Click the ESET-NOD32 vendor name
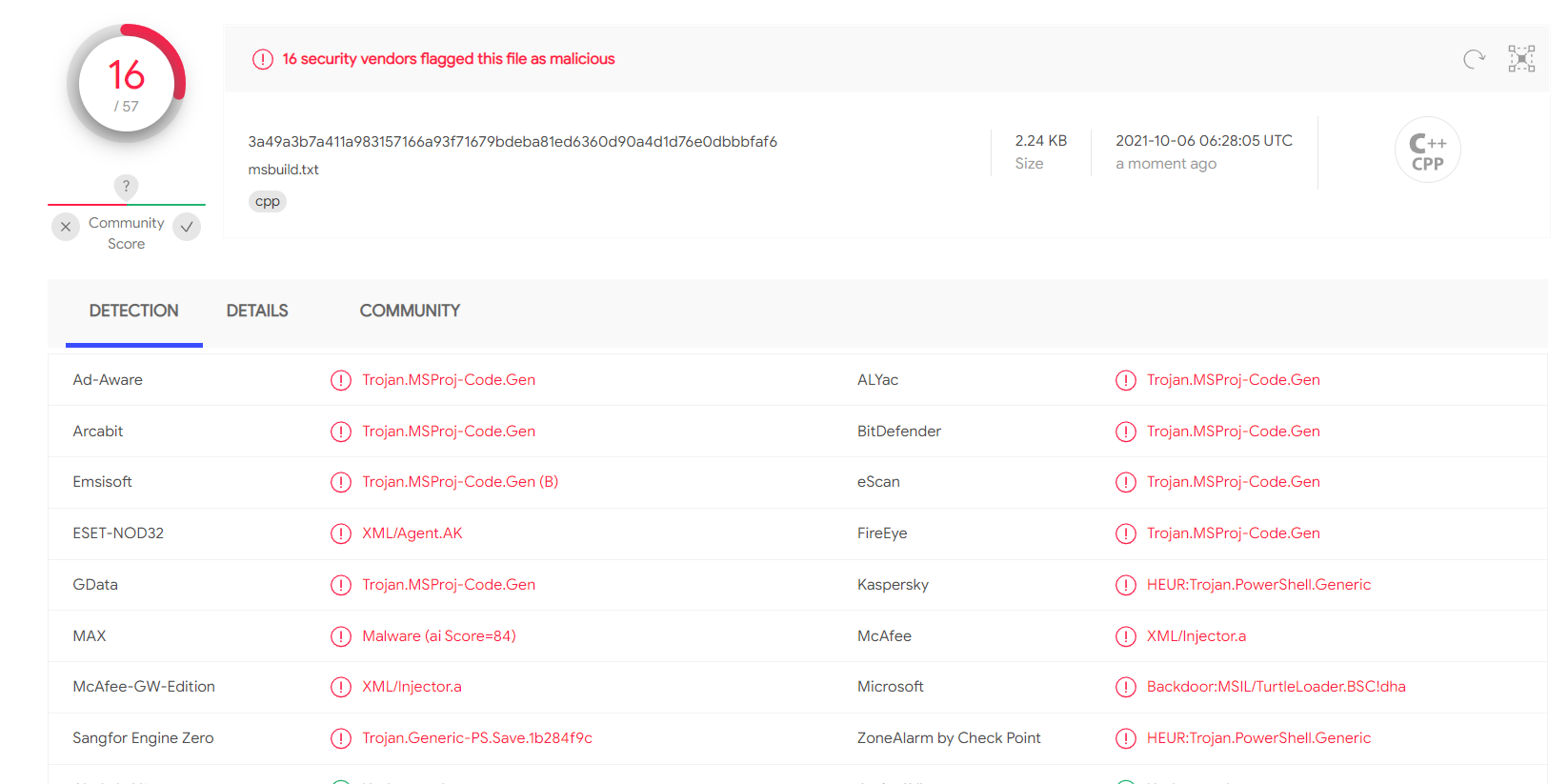Viewport: 1568px width, 784px height. click(x=118, y=533)
